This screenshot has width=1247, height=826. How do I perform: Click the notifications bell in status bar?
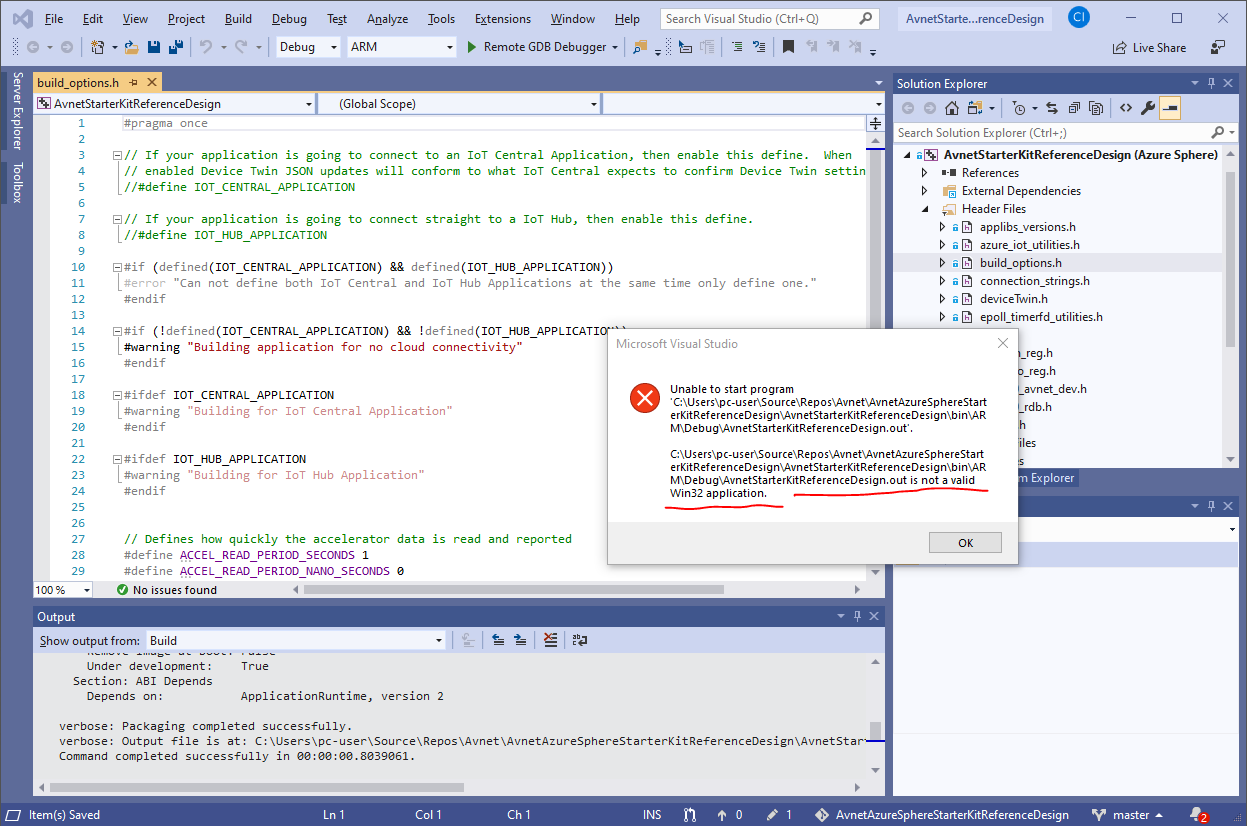point(1196,814)
